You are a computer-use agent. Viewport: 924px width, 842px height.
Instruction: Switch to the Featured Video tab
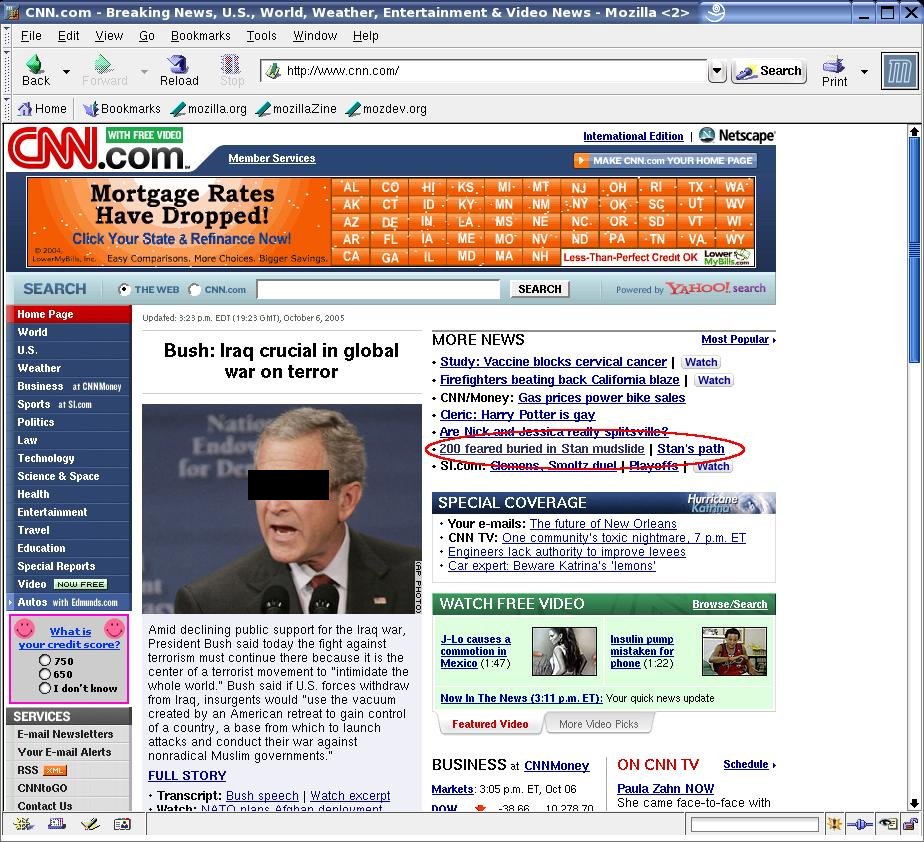tap(490, 724)
